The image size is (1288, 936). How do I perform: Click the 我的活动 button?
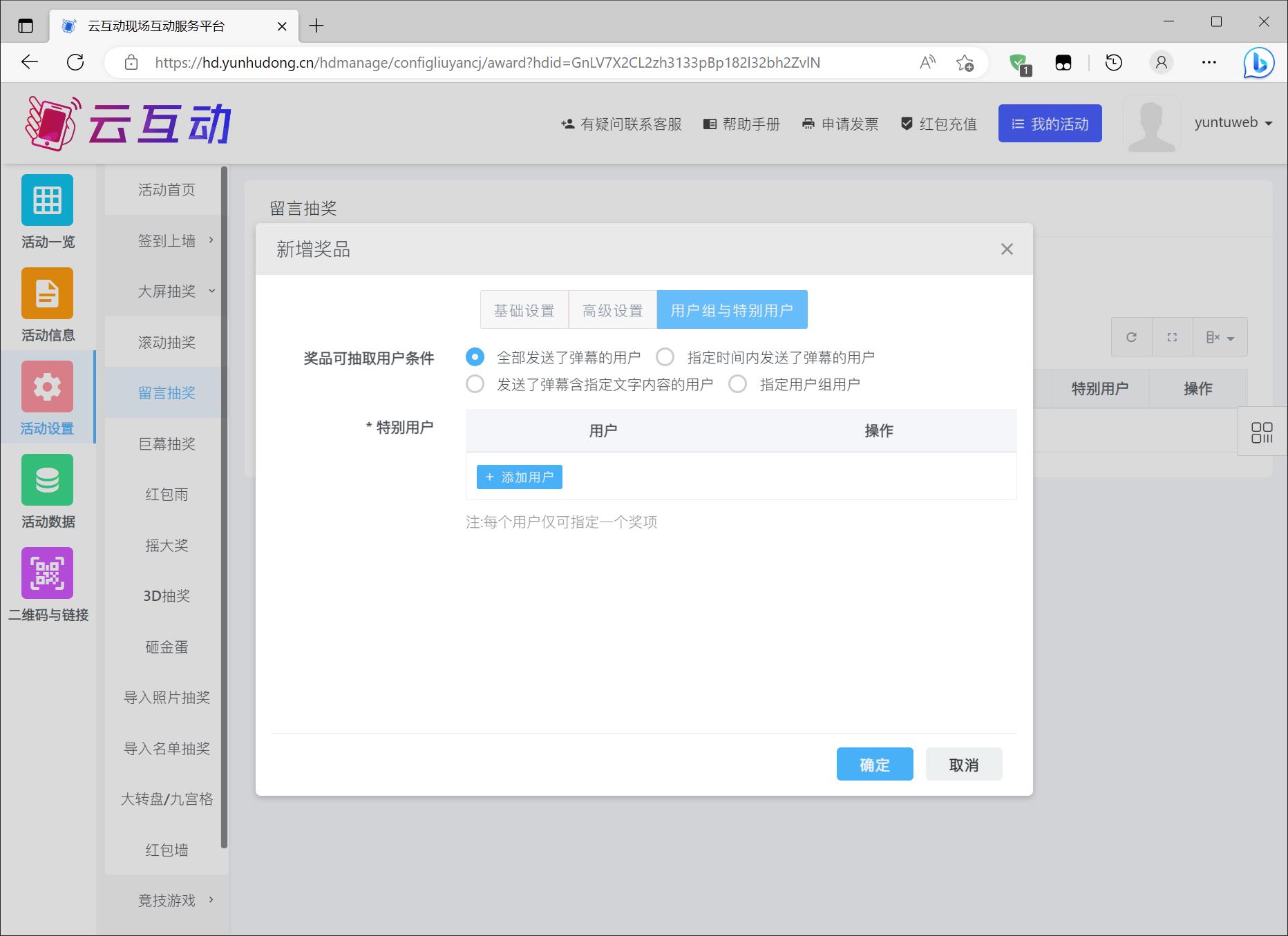pos(1050,124)
